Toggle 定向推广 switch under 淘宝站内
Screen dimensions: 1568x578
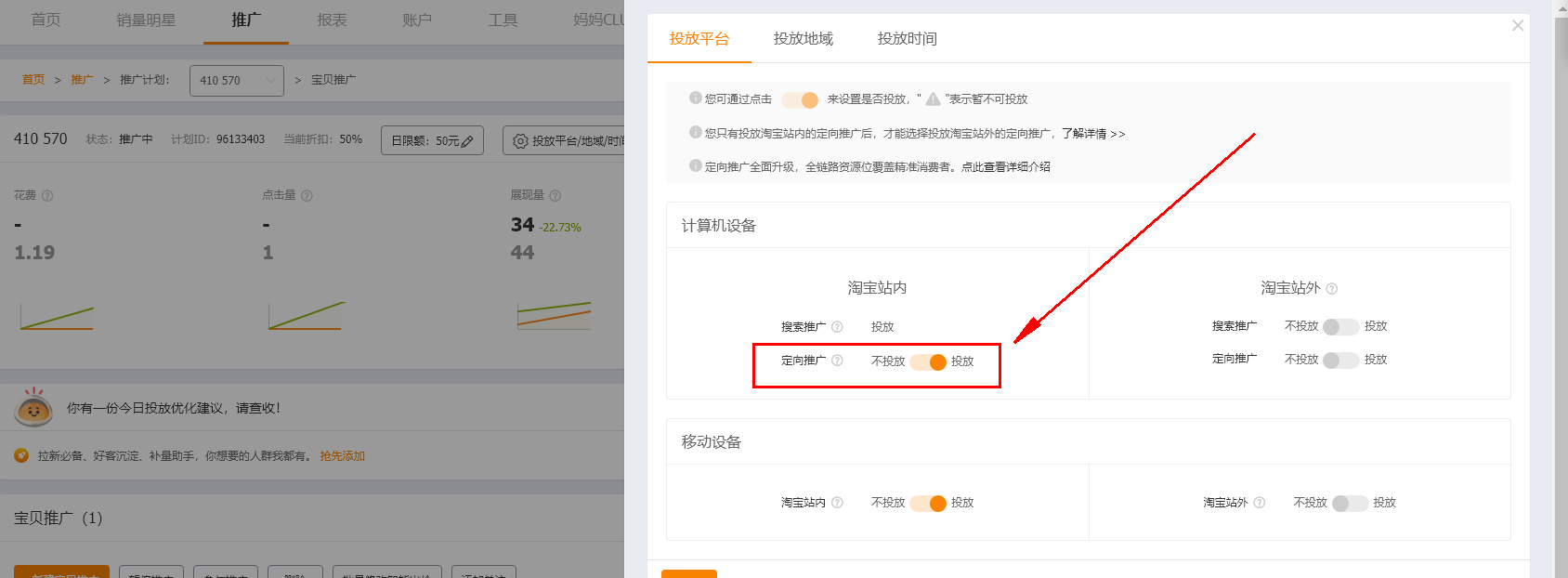(x=928, y=361)
